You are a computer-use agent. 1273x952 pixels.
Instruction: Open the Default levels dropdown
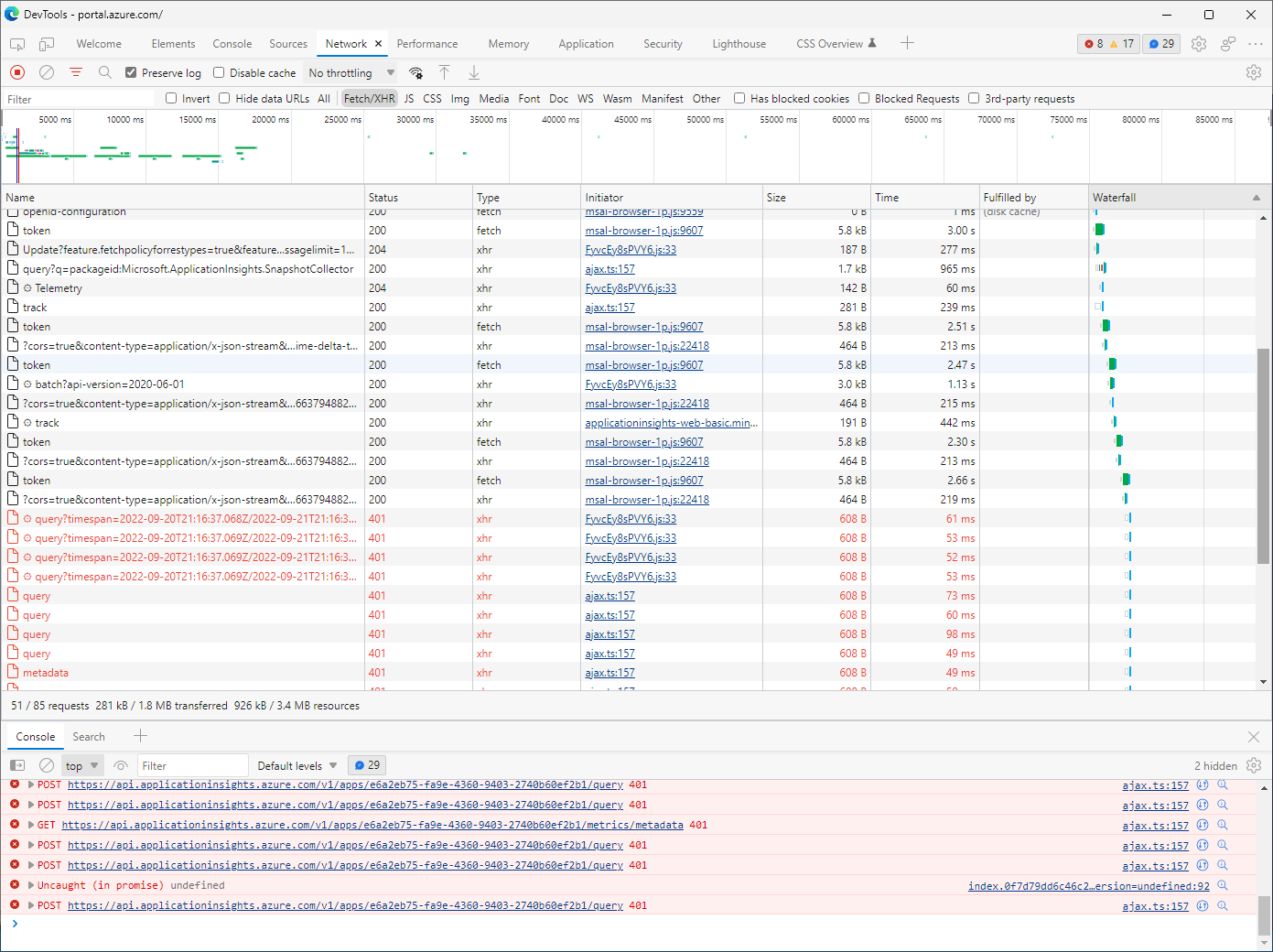pos(297,765)
